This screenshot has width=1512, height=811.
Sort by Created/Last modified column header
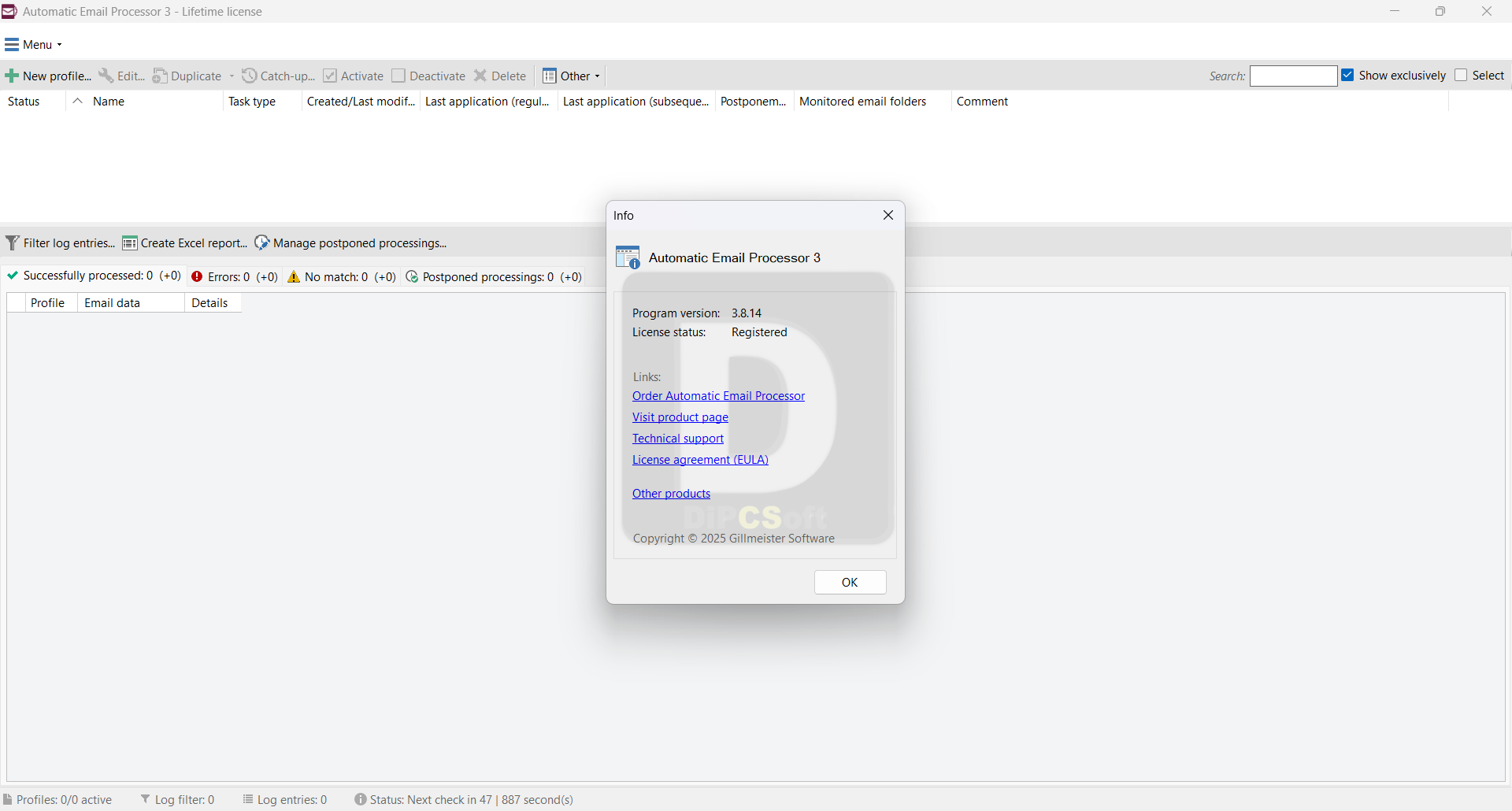click(x=361, y=102)
